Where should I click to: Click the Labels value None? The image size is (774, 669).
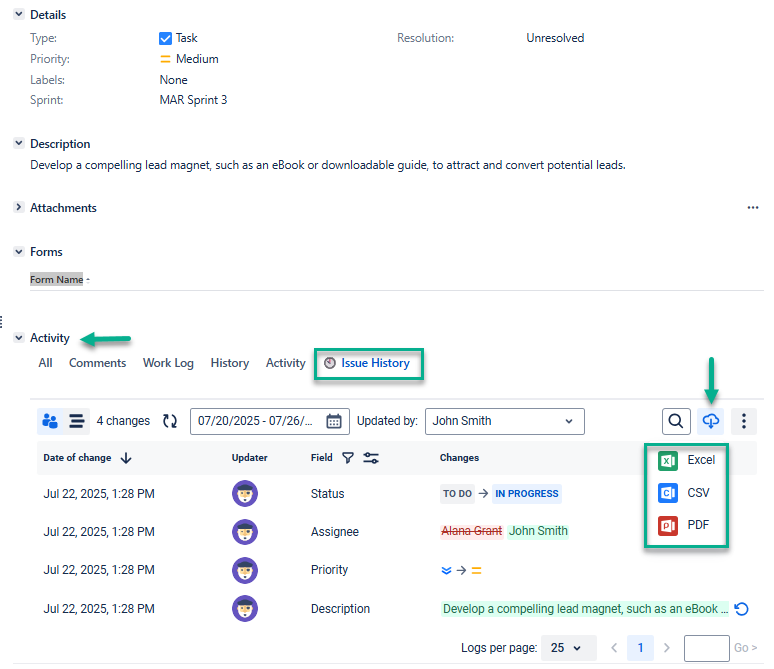[173, 79]
